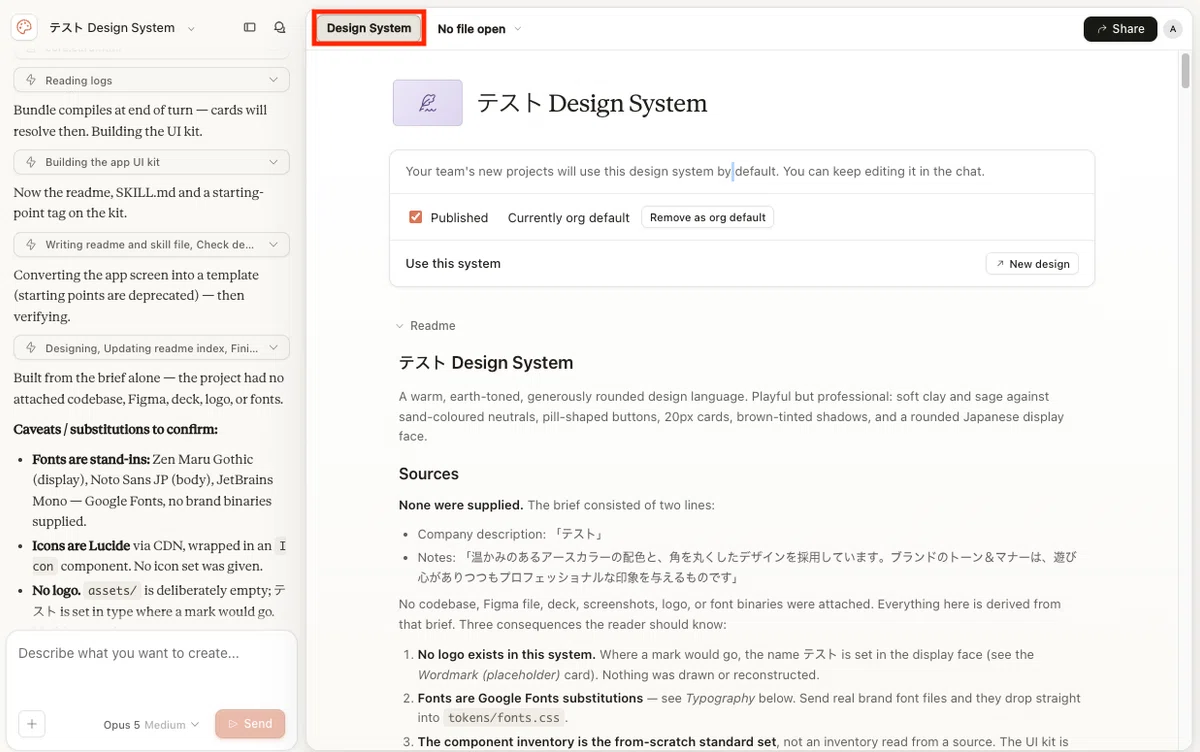Viewport: 1200px width, 752px height.
Task: Select the Design System tab
Action: click(x=369, y=28)
